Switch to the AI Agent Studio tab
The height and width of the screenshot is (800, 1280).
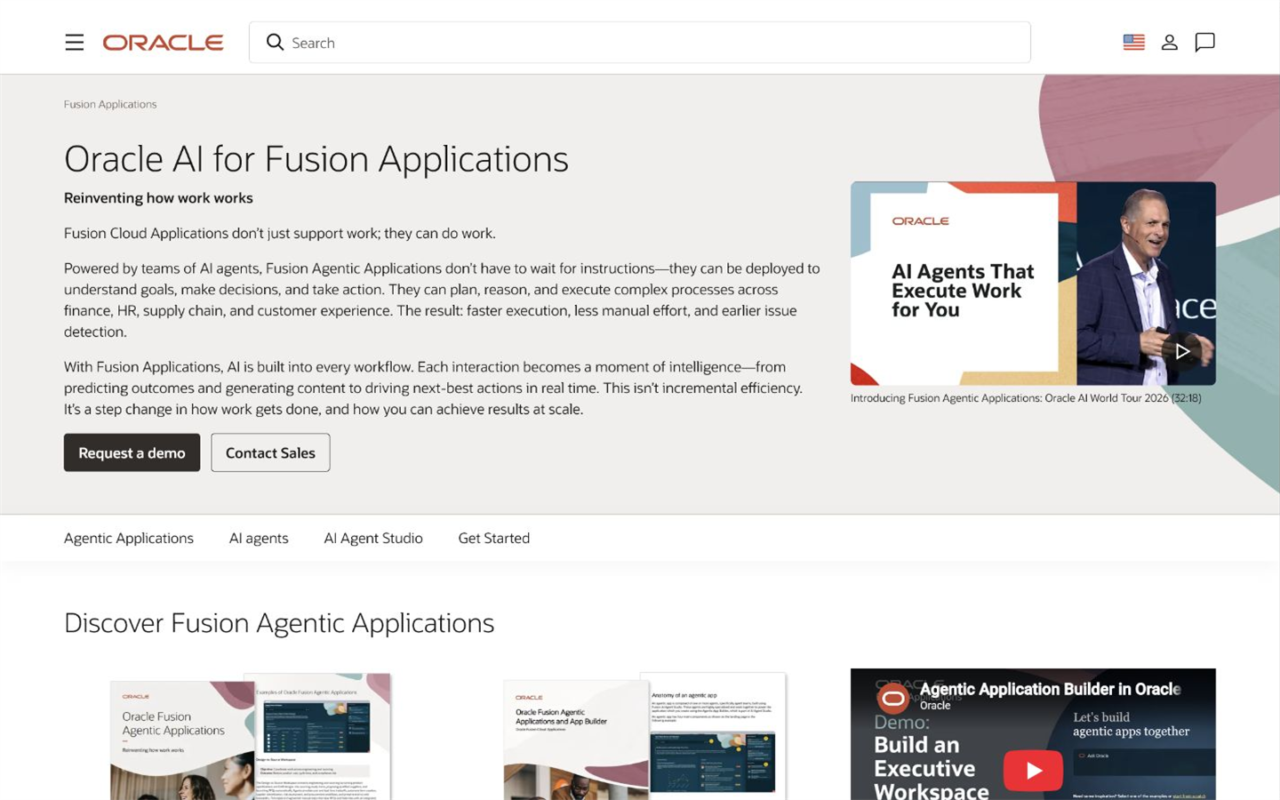pyautogui.click(x=373, y=538)
